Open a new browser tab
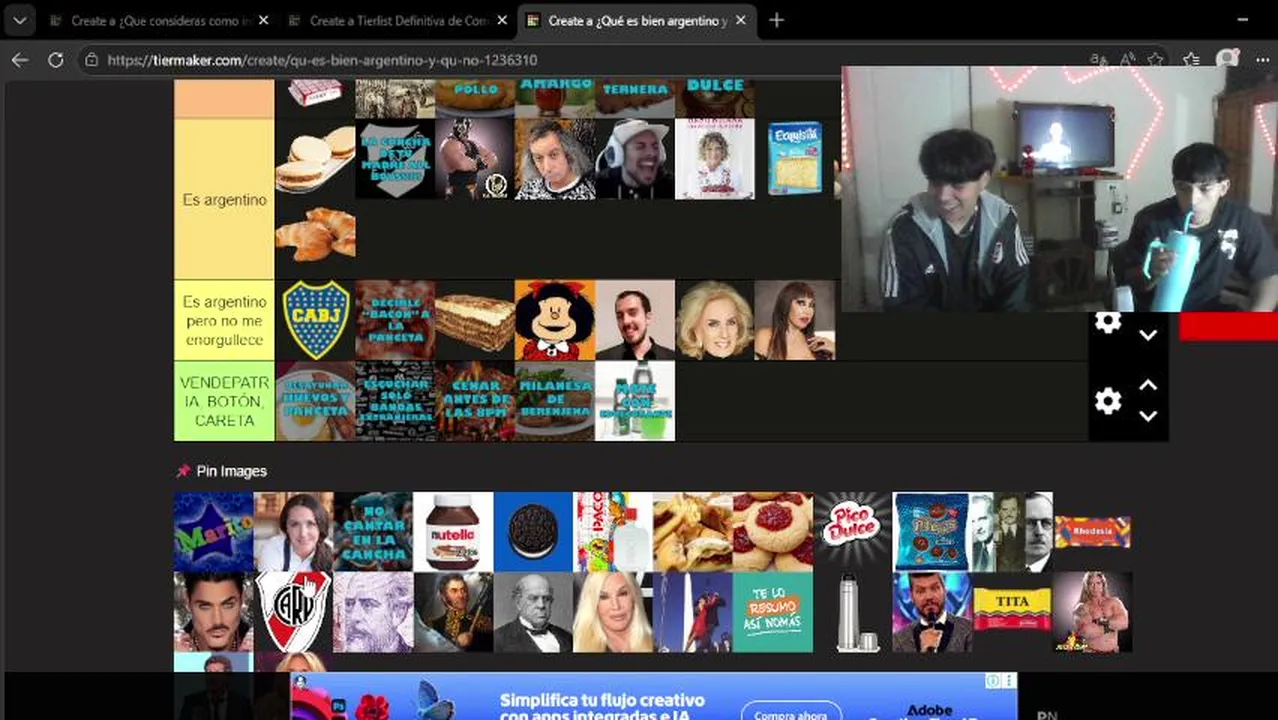Image resolution: width=1278 pixels, height=720 pixels. (776, 20)
